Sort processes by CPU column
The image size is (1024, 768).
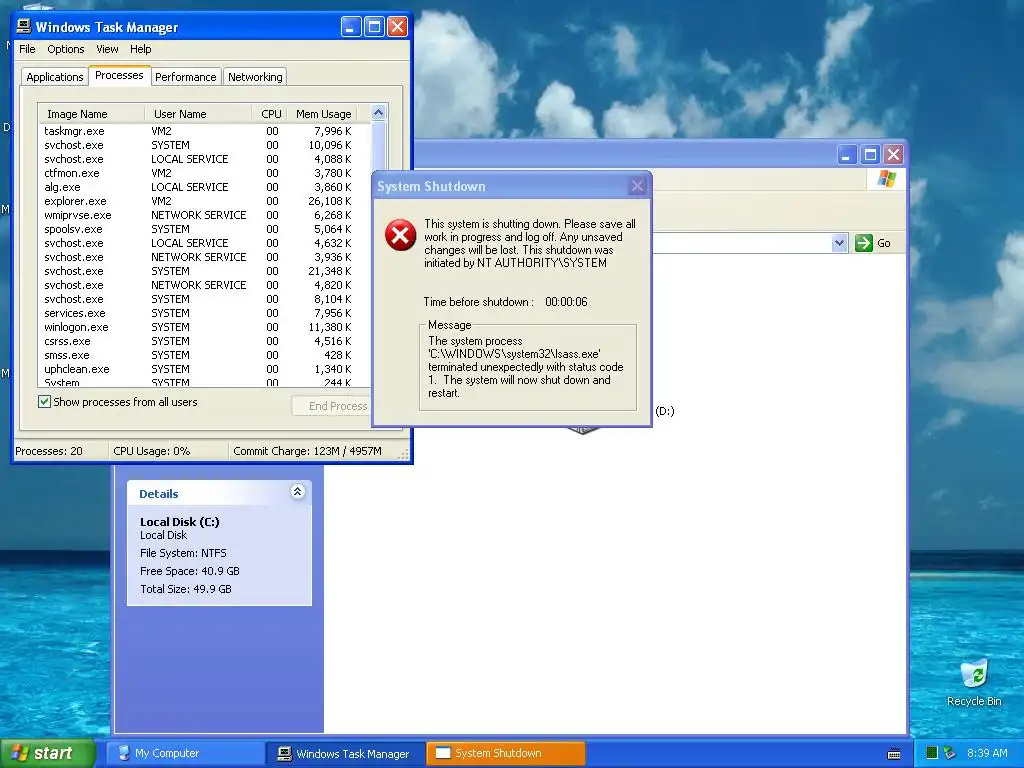pos(270,114)
